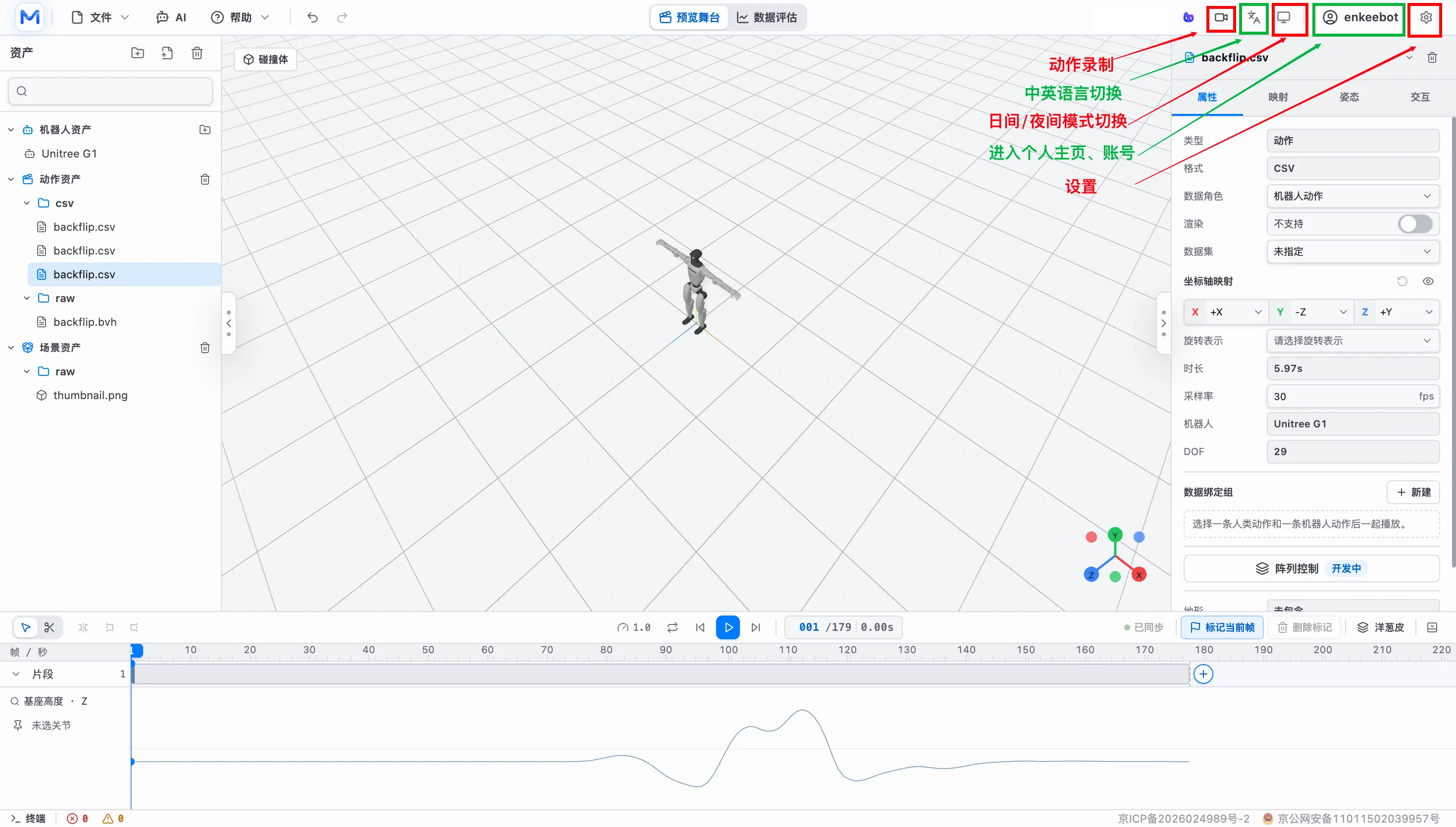Click 阵列控制 button
This screenshot has width=1456, height=827.
[x=1311, y=569]
